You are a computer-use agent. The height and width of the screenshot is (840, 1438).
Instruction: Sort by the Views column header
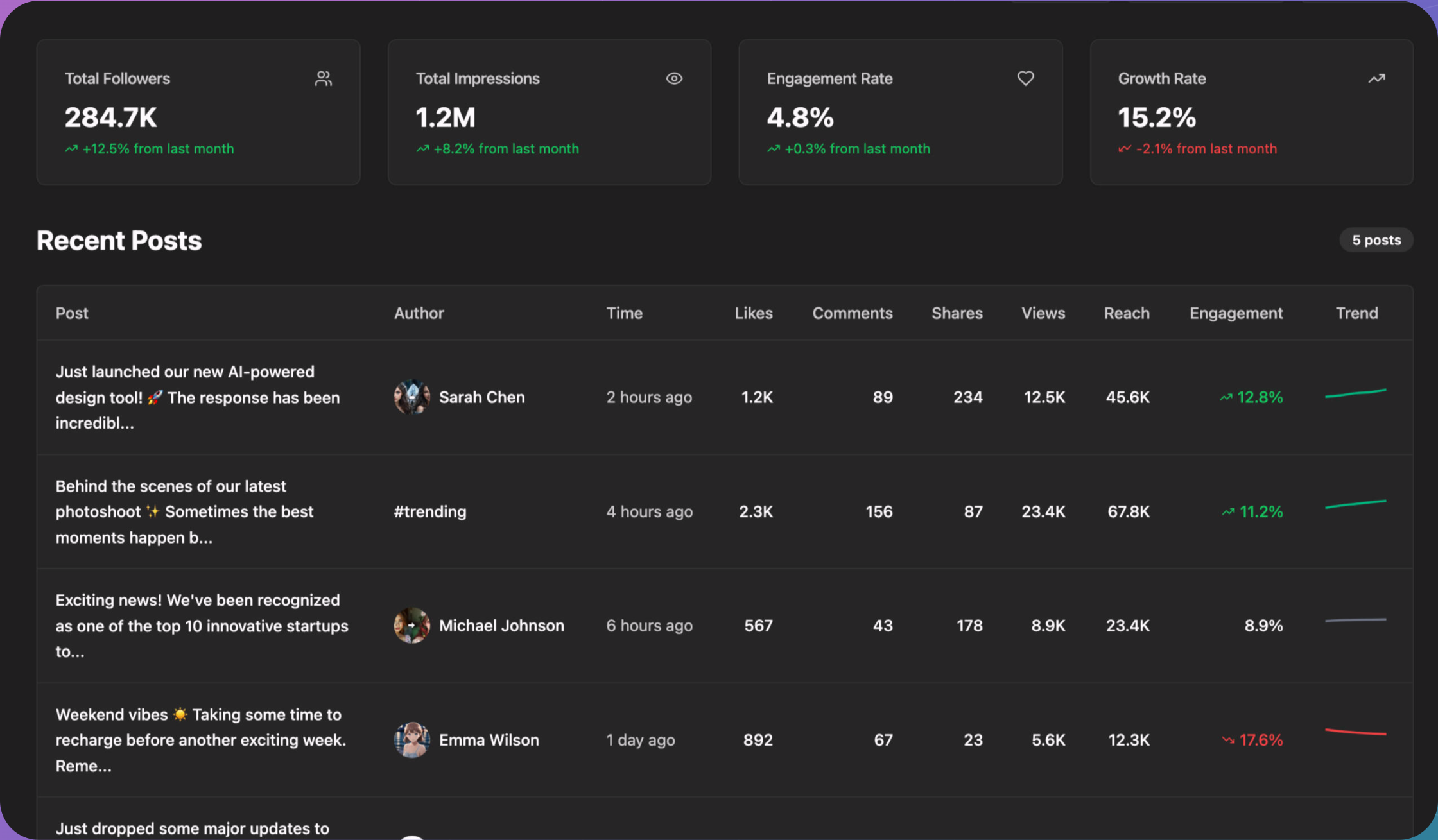1043,313
